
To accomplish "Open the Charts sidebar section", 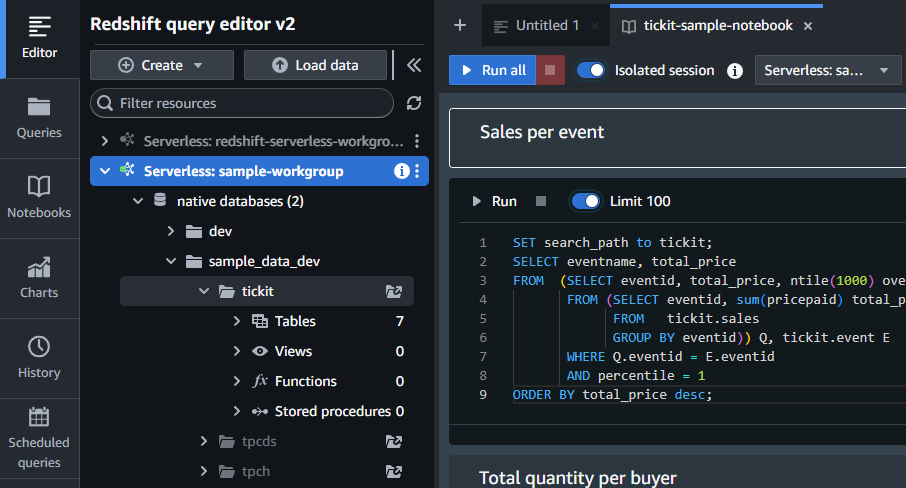I will (x=39, y=278).
